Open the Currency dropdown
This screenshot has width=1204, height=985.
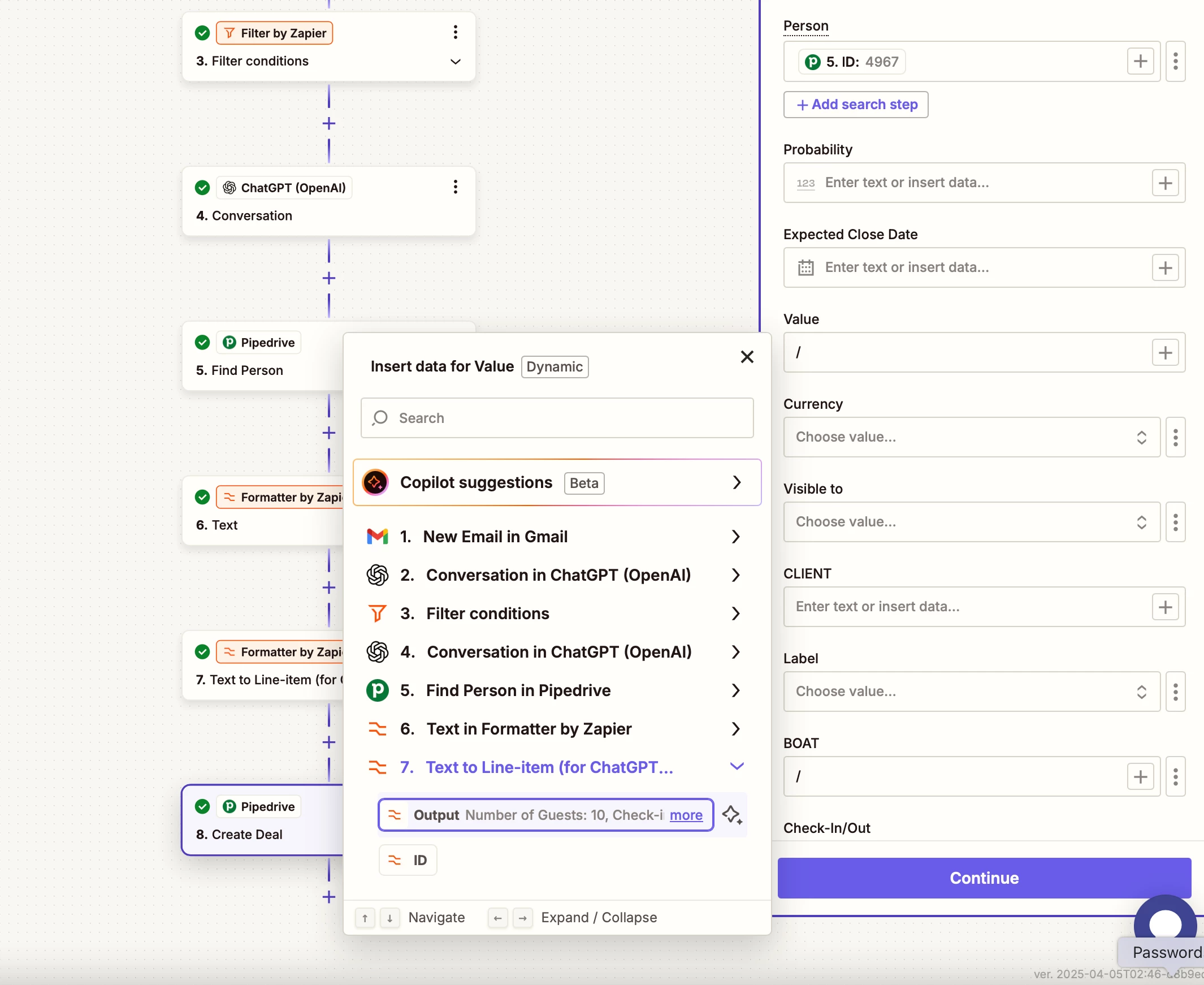pyautogui.click(x=972, y=438)
